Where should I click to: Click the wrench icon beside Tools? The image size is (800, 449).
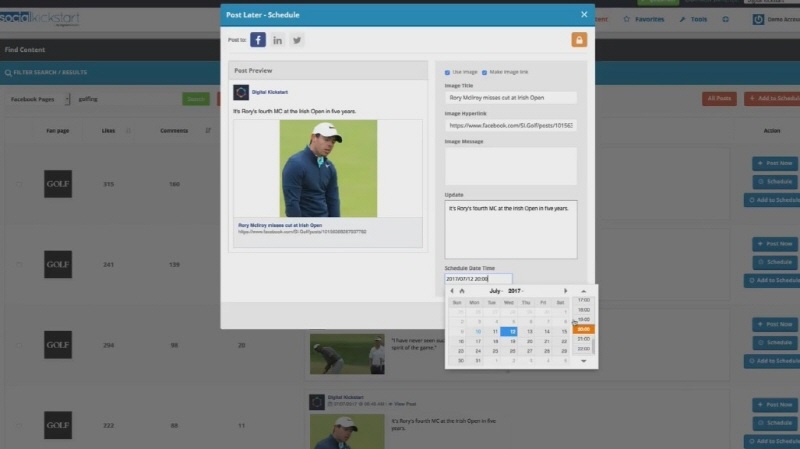pyautogui.click(x=683, y=19)
